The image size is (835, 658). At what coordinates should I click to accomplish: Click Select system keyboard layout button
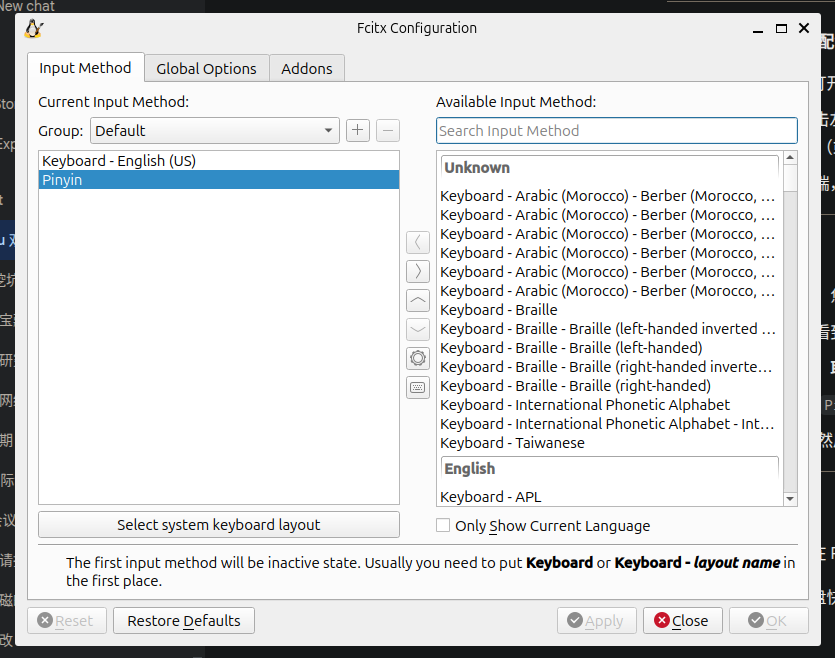tap(218, 525)
